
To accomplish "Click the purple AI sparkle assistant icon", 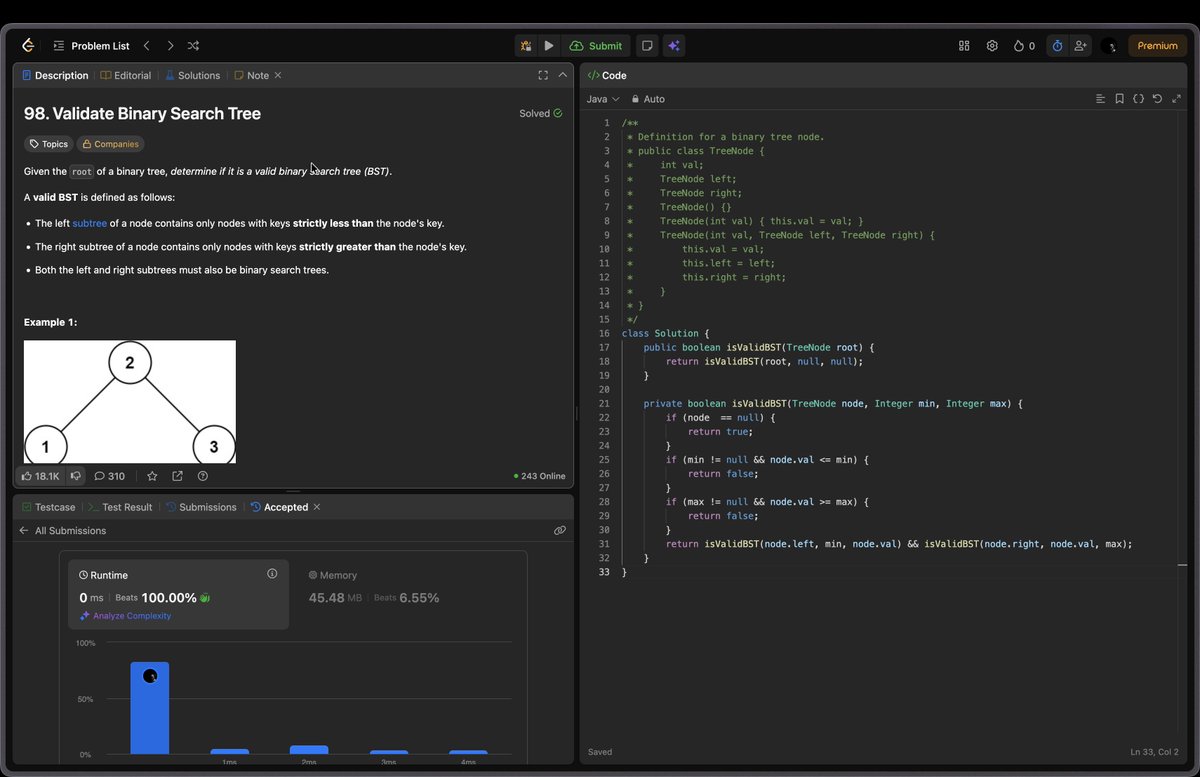I will (673, 45).
